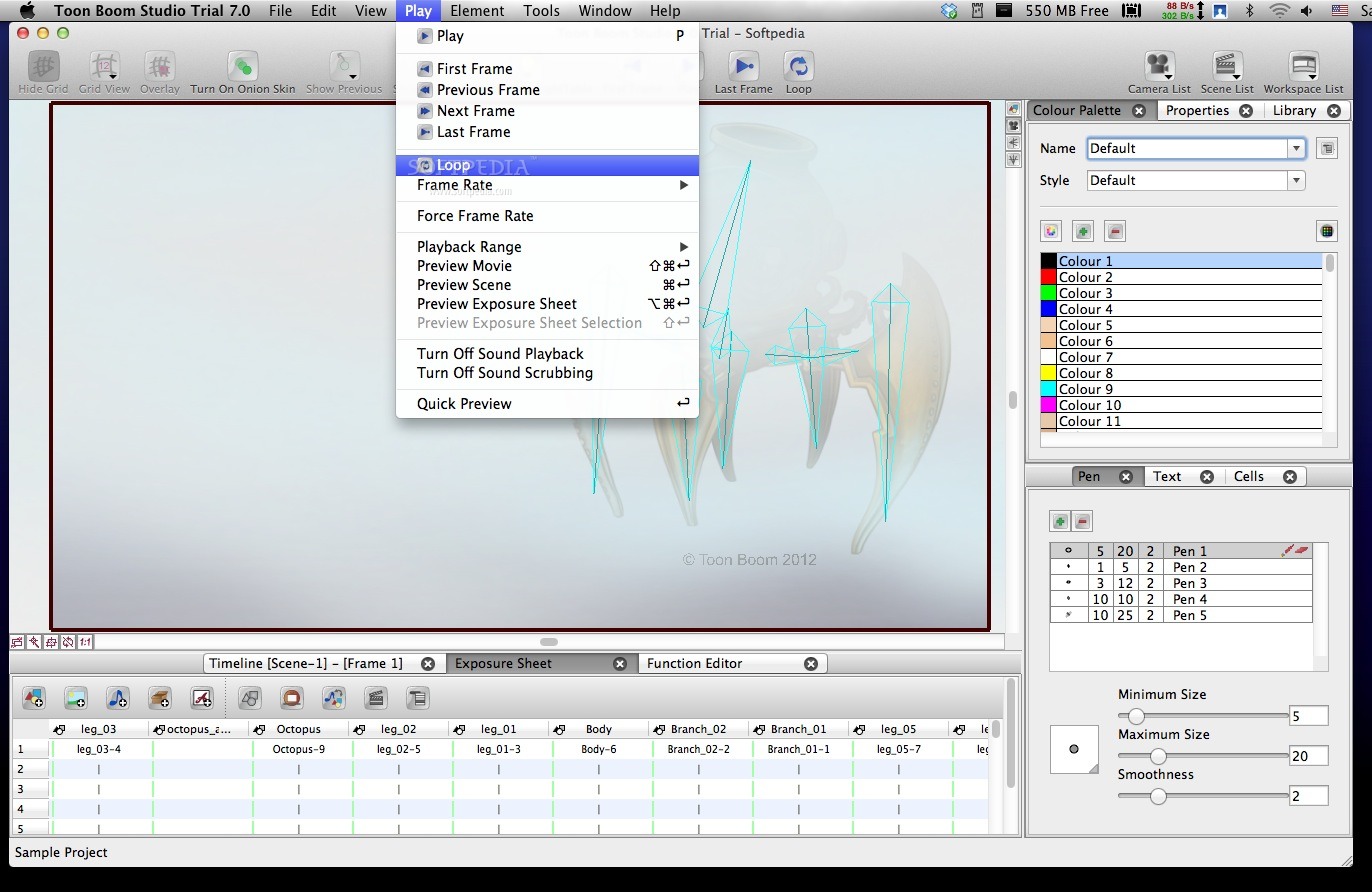
Task: Toggle Force Frame Rate in Play menu
Action: click(x=547, y=216)
